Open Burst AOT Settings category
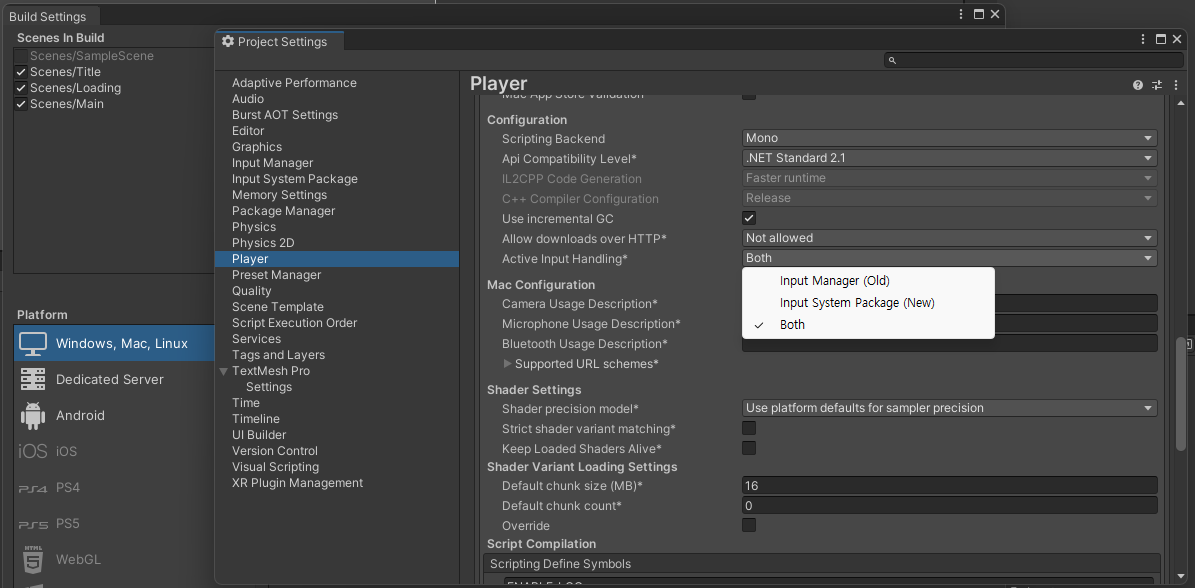Screen dimensions: 1195x588 point(285,114)
